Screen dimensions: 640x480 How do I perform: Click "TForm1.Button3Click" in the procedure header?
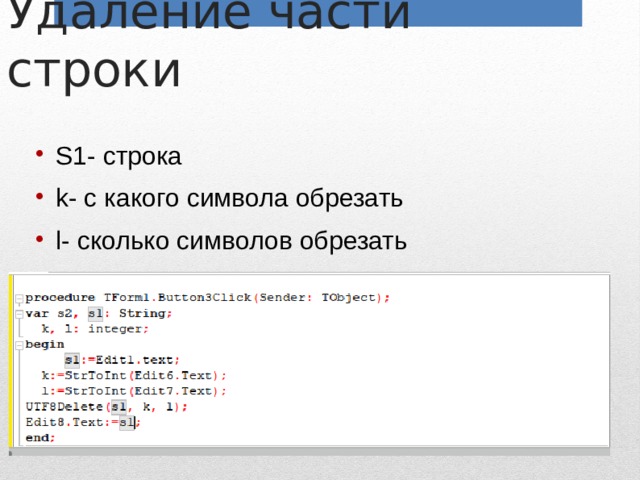click(x=178, y=298)
